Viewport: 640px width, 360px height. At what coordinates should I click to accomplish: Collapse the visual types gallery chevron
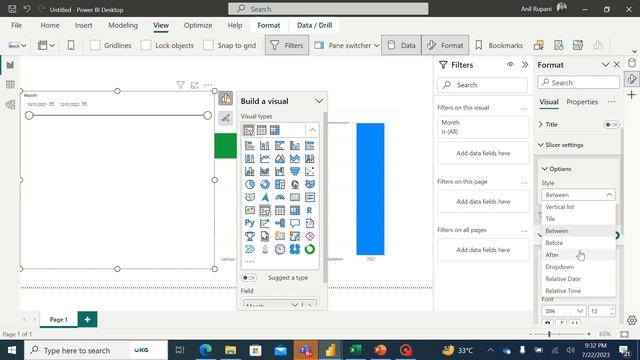(312, 130)
